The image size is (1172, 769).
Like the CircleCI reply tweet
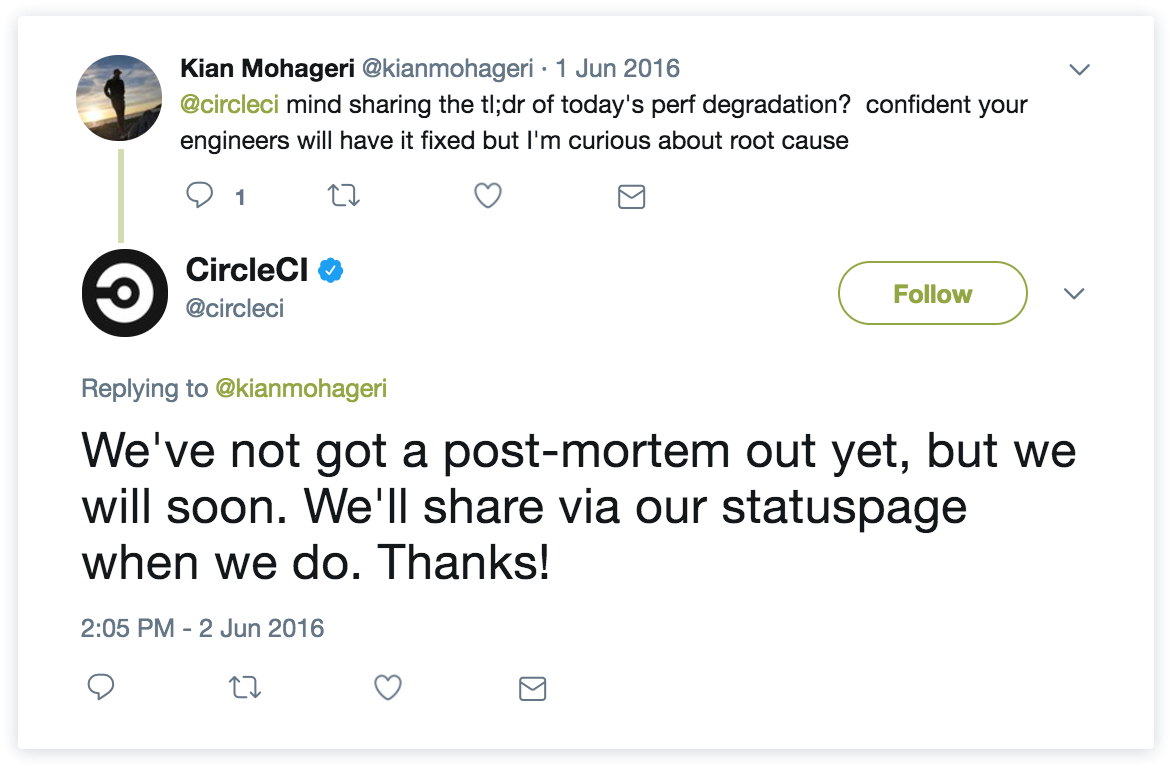[x=388, y=687]
